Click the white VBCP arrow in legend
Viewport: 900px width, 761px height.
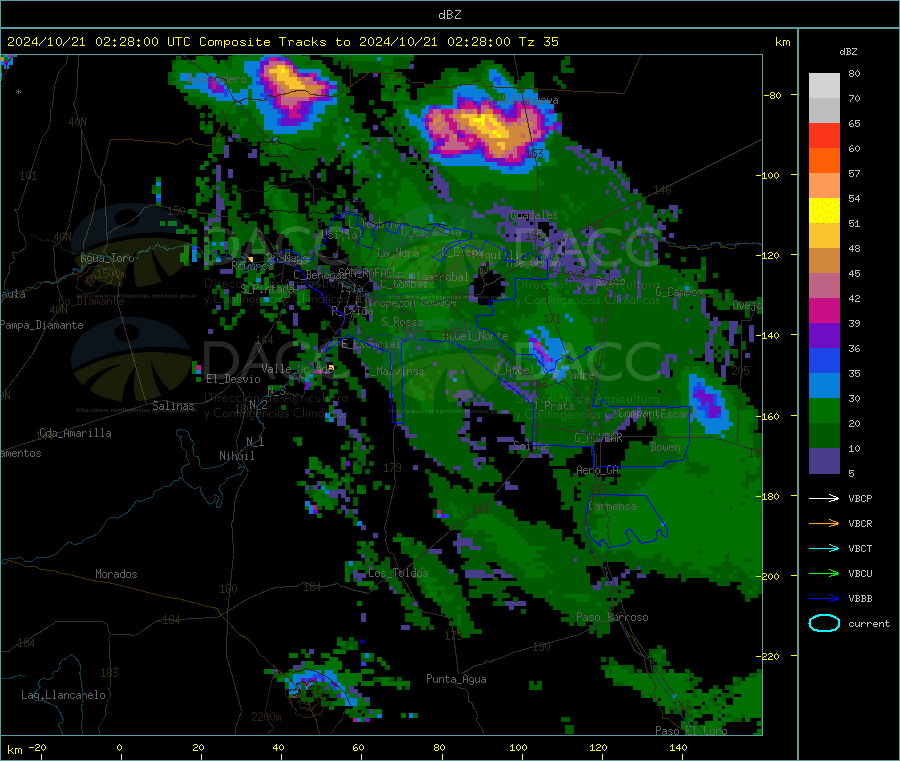click(824, 498)
